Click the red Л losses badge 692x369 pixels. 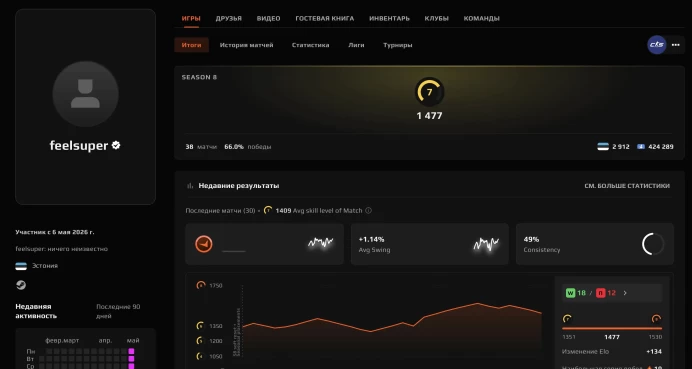coord(601,293)
